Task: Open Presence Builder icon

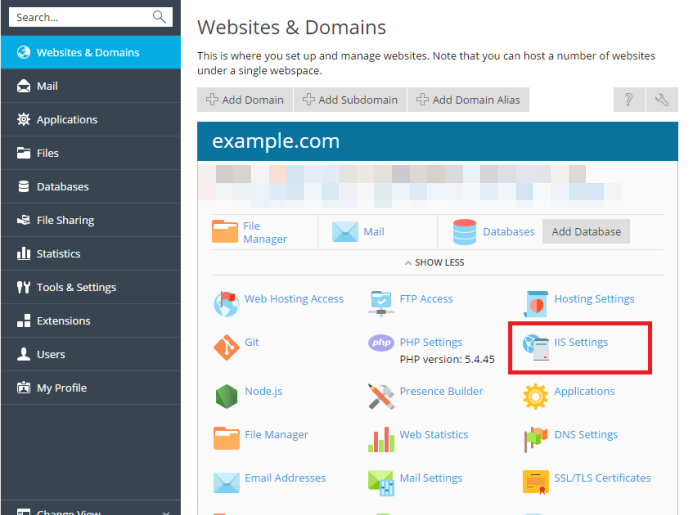Action: [x=381, y=395]
